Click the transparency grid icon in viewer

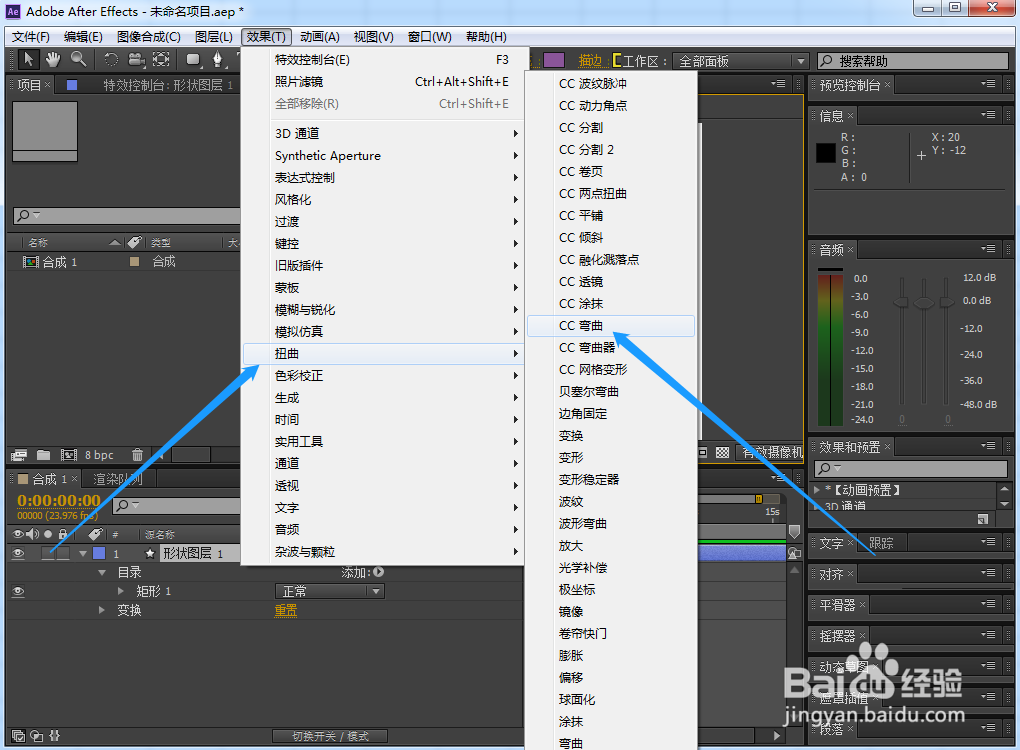click(x=723, y=452)
